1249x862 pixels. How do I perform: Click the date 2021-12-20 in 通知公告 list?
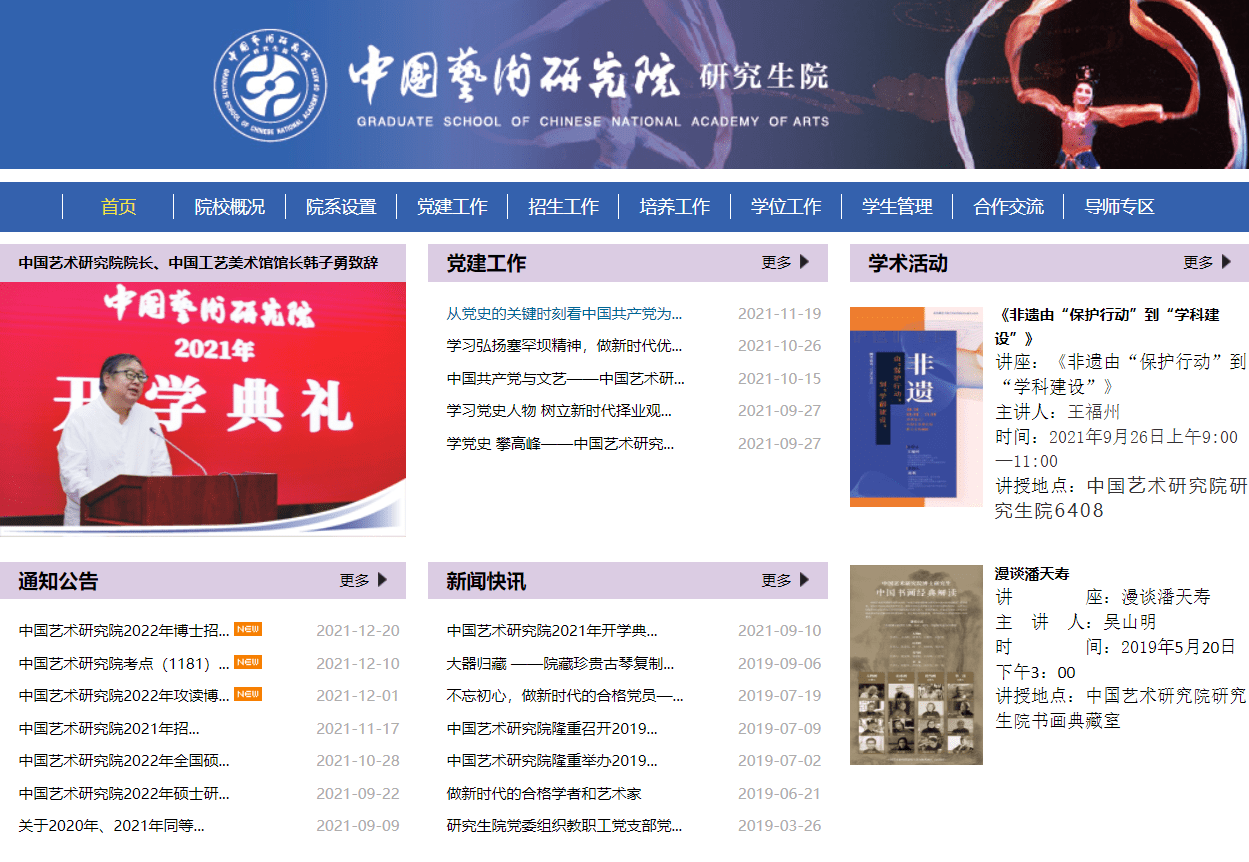coord(357,631)
